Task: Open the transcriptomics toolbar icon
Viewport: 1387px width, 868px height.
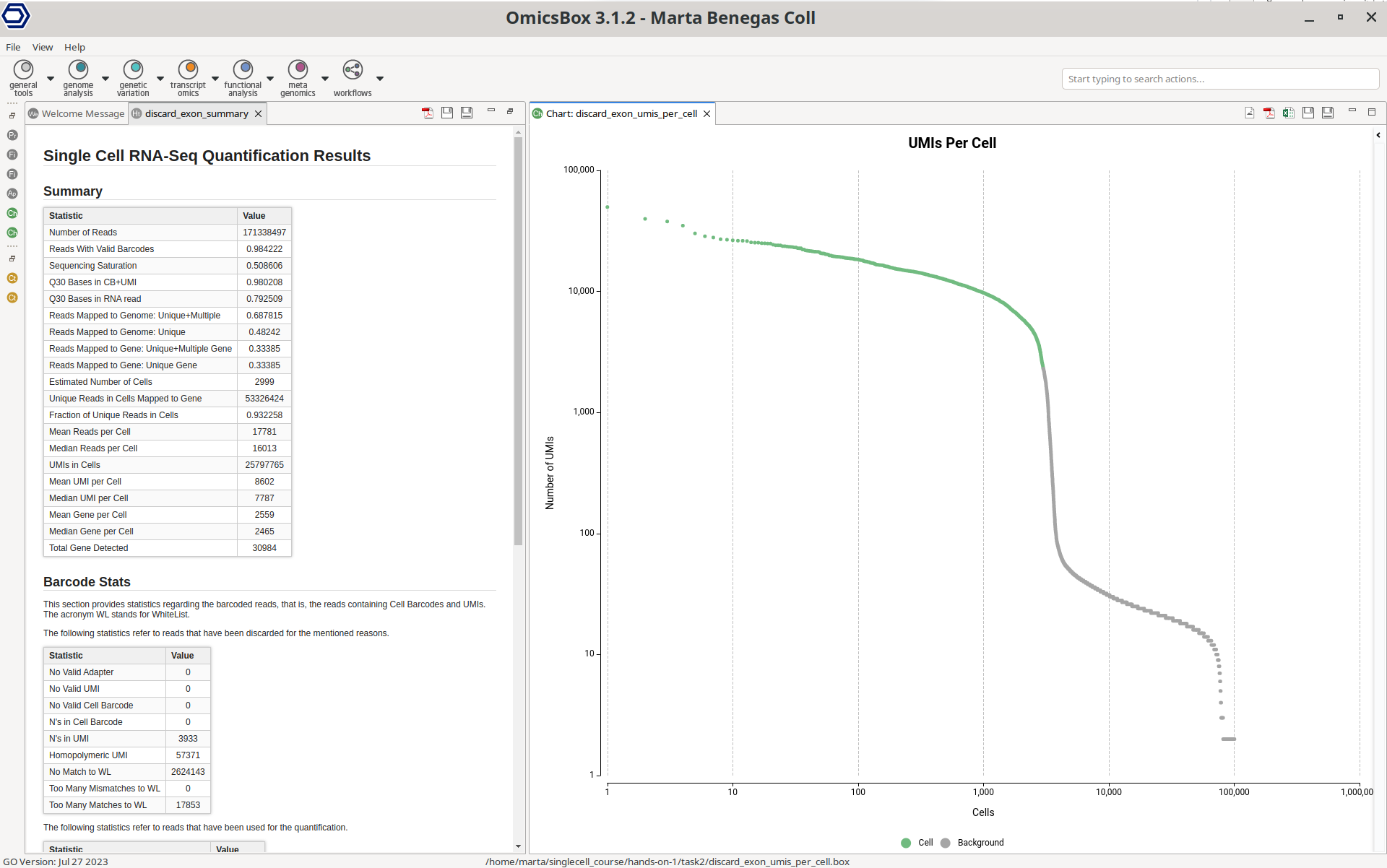Action: (x=188, y=78)
